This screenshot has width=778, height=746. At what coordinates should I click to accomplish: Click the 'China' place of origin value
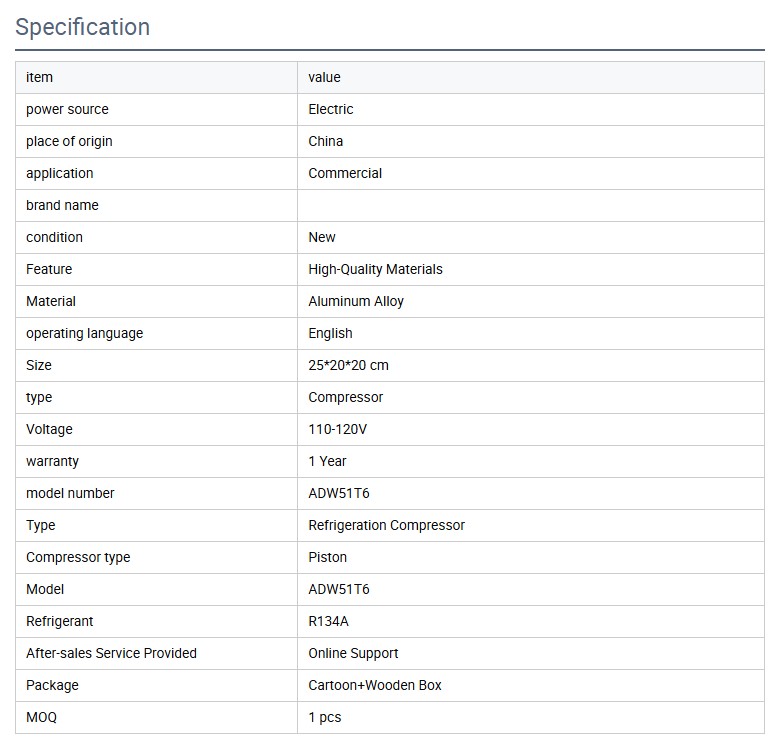tap(326, 141)
